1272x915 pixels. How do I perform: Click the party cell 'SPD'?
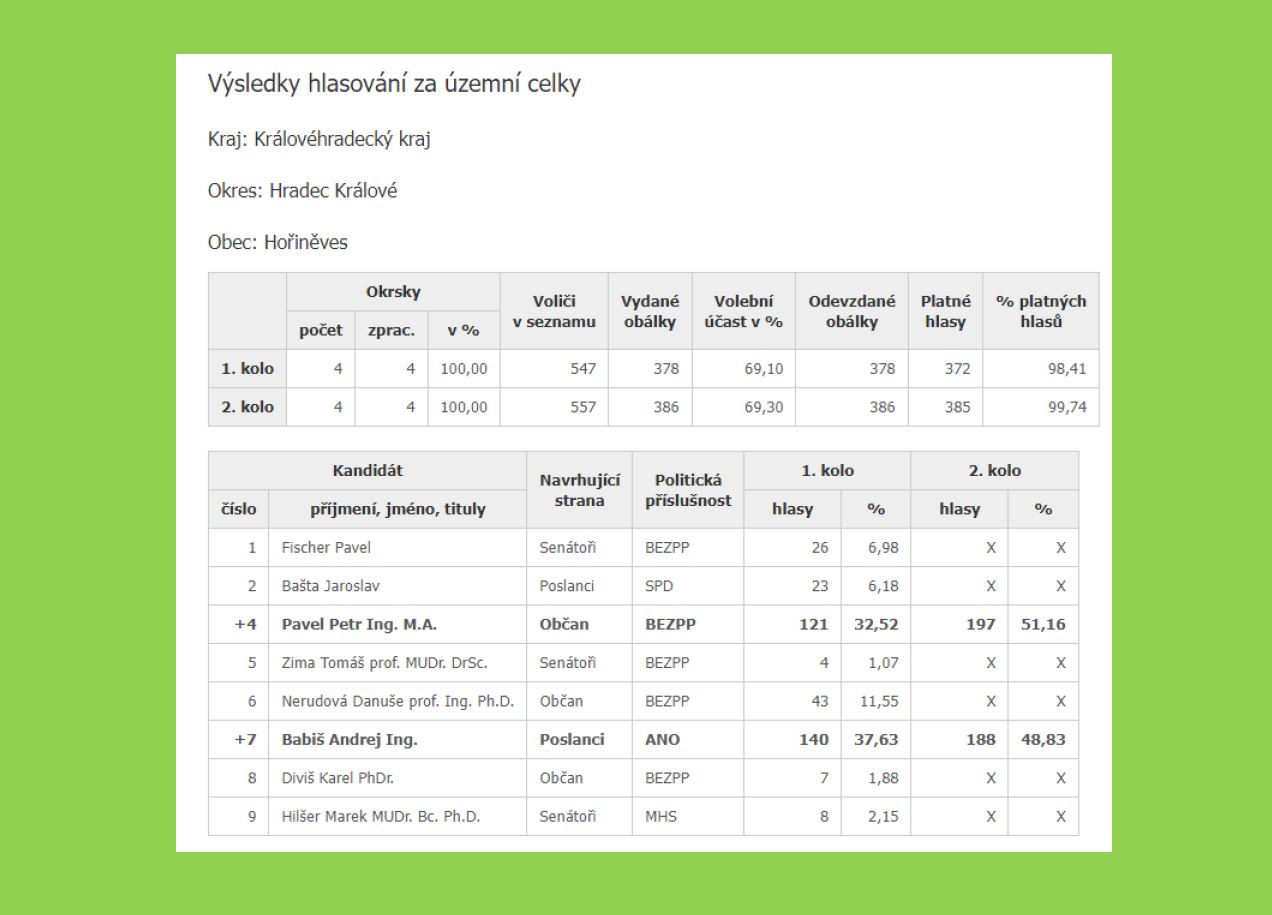(x=659, y=586)
